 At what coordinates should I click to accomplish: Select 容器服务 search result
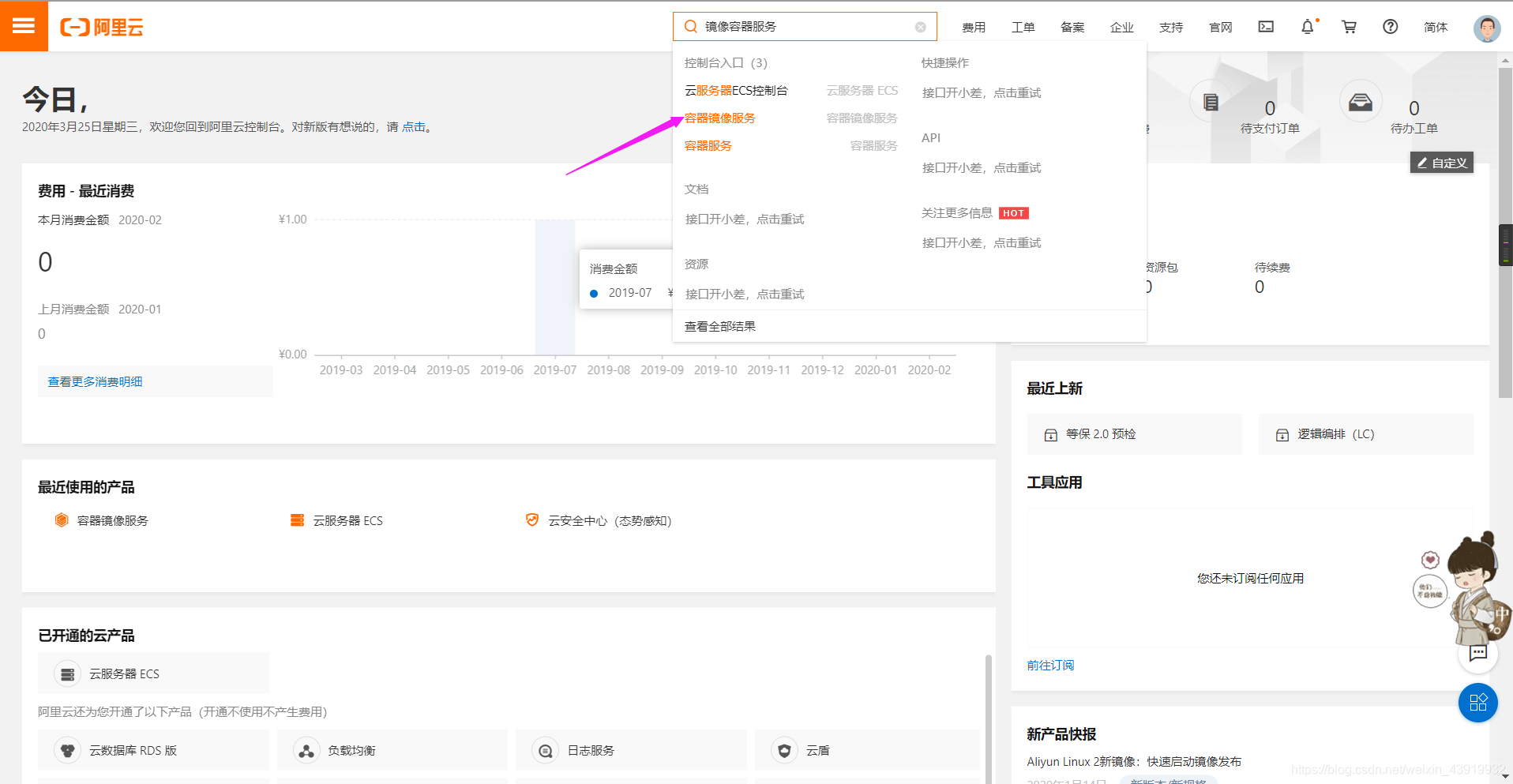click(x=708, y=146)
